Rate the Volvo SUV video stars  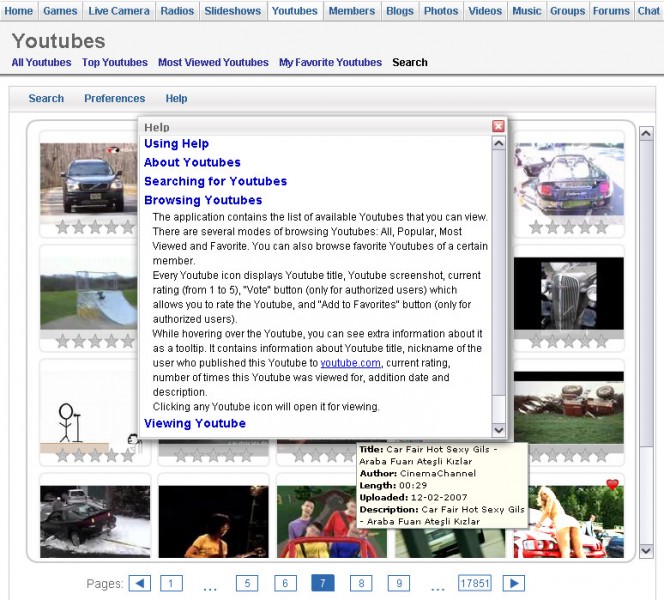(95, 227)
